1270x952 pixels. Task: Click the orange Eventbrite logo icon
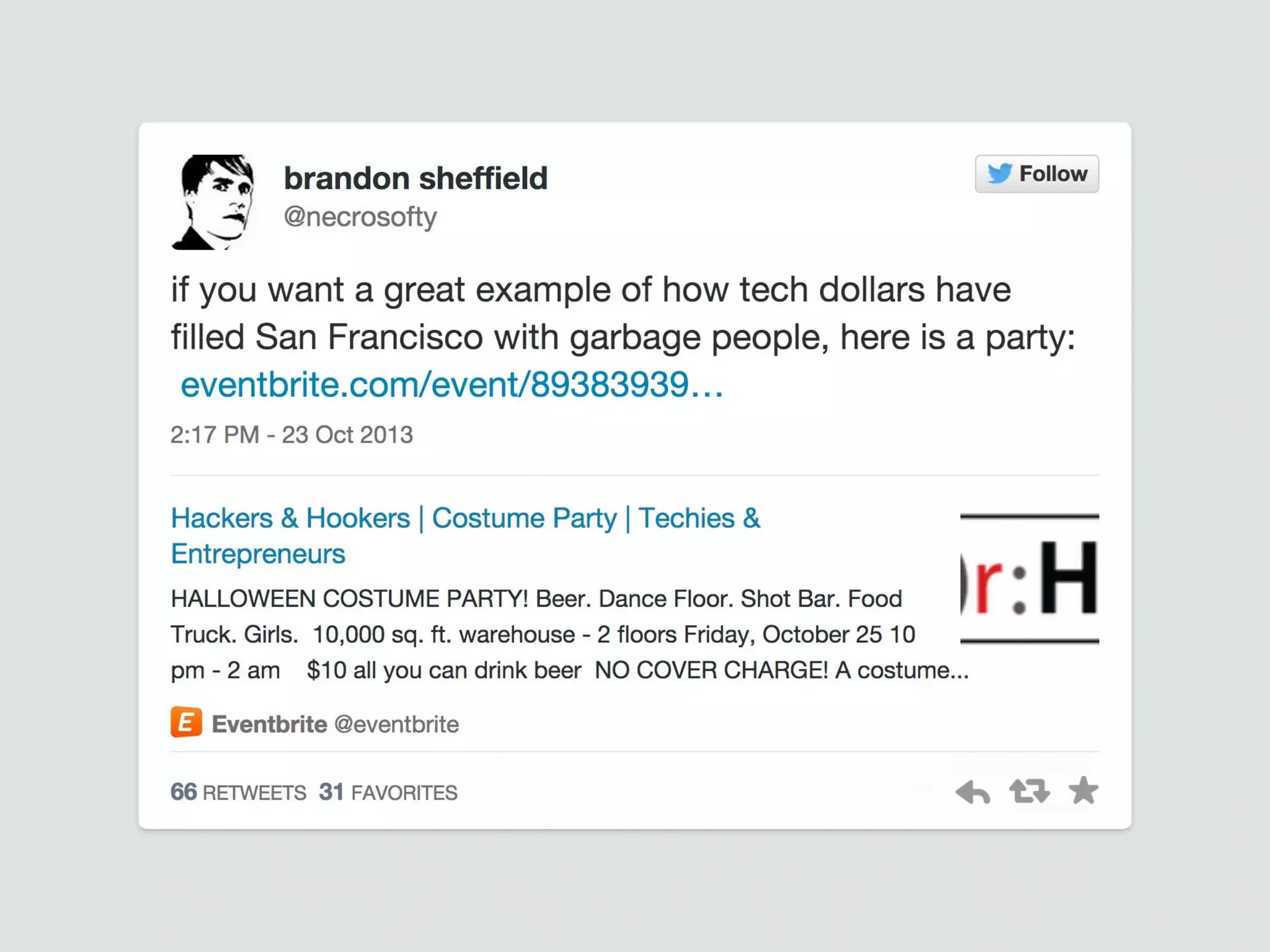click(x=186, y=723)
